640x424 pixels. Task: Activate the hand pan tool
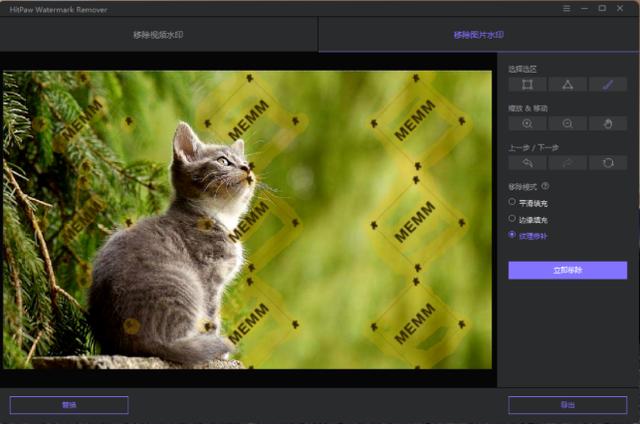[608, 124]
